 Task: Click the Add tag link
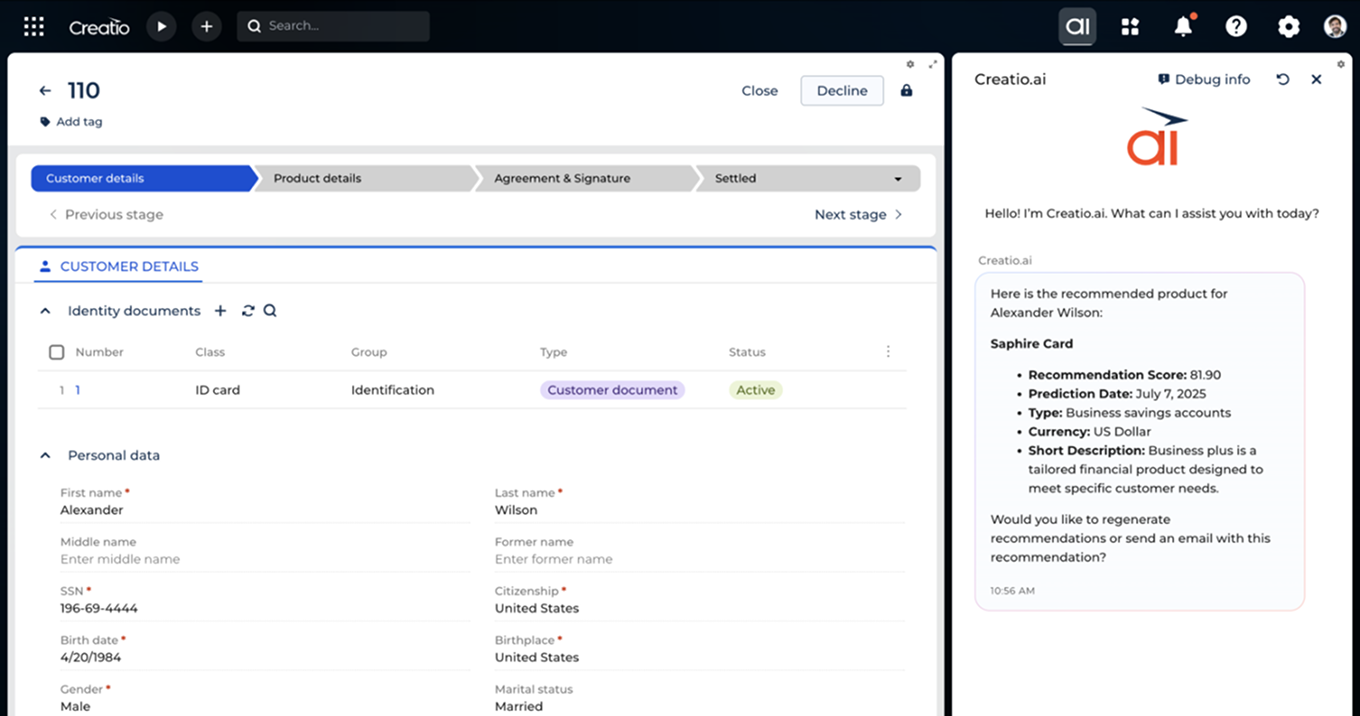pos(71,122)
